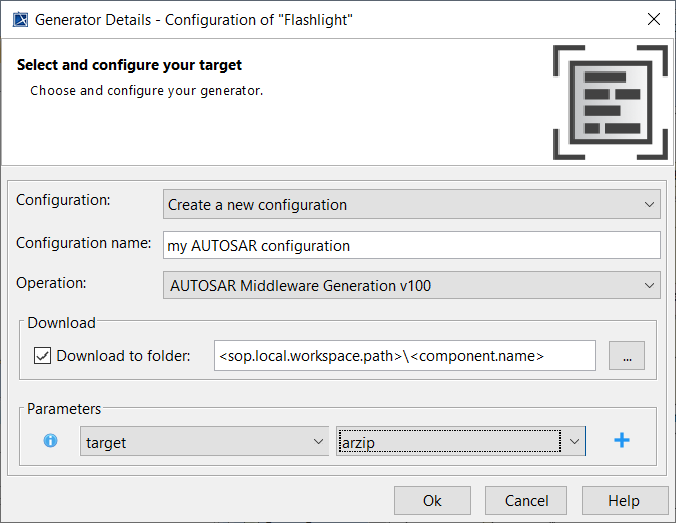Viewport: 676px width, 523px height.
Task: Toggle the Download to folder checkbox
Action: click(x=43, y=356)
